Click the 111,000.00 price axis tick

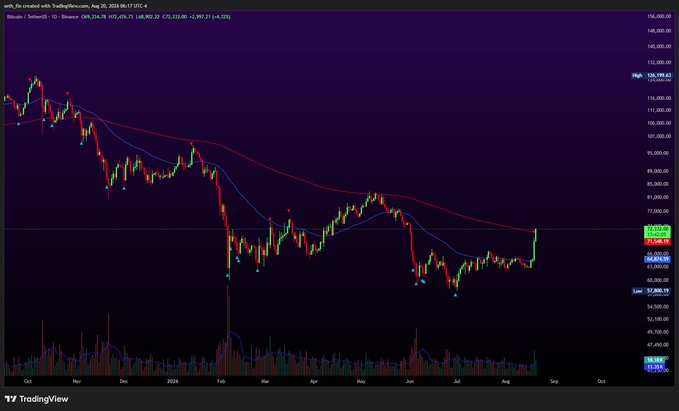pyautogui.click(x=658, y=110)
